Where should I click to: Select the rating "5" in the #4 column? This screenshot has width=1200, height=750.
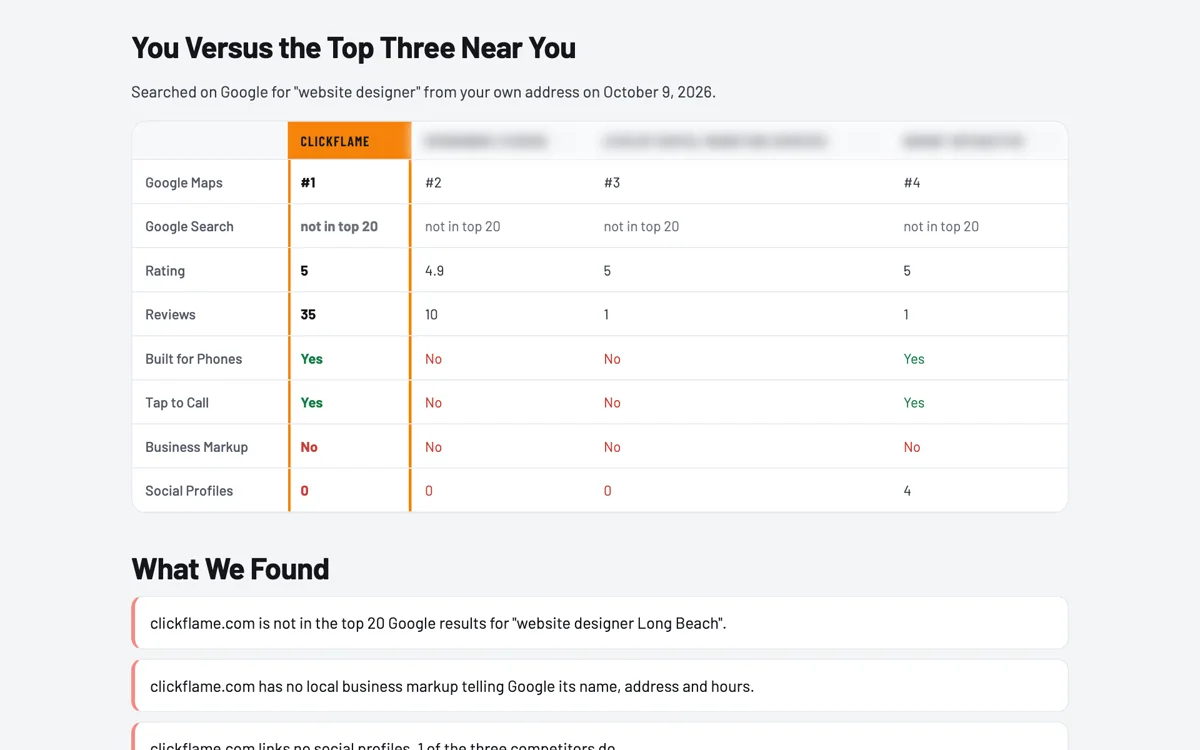[907, 271]
